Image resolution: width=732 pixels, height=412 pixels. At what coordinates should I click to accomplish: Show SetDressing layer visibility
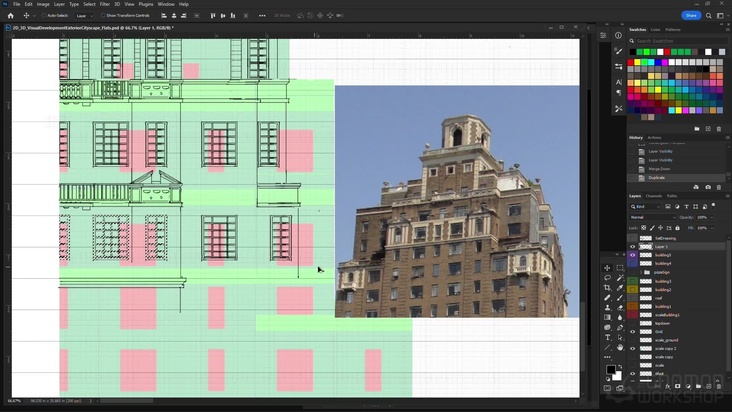[x=633, y=238]
